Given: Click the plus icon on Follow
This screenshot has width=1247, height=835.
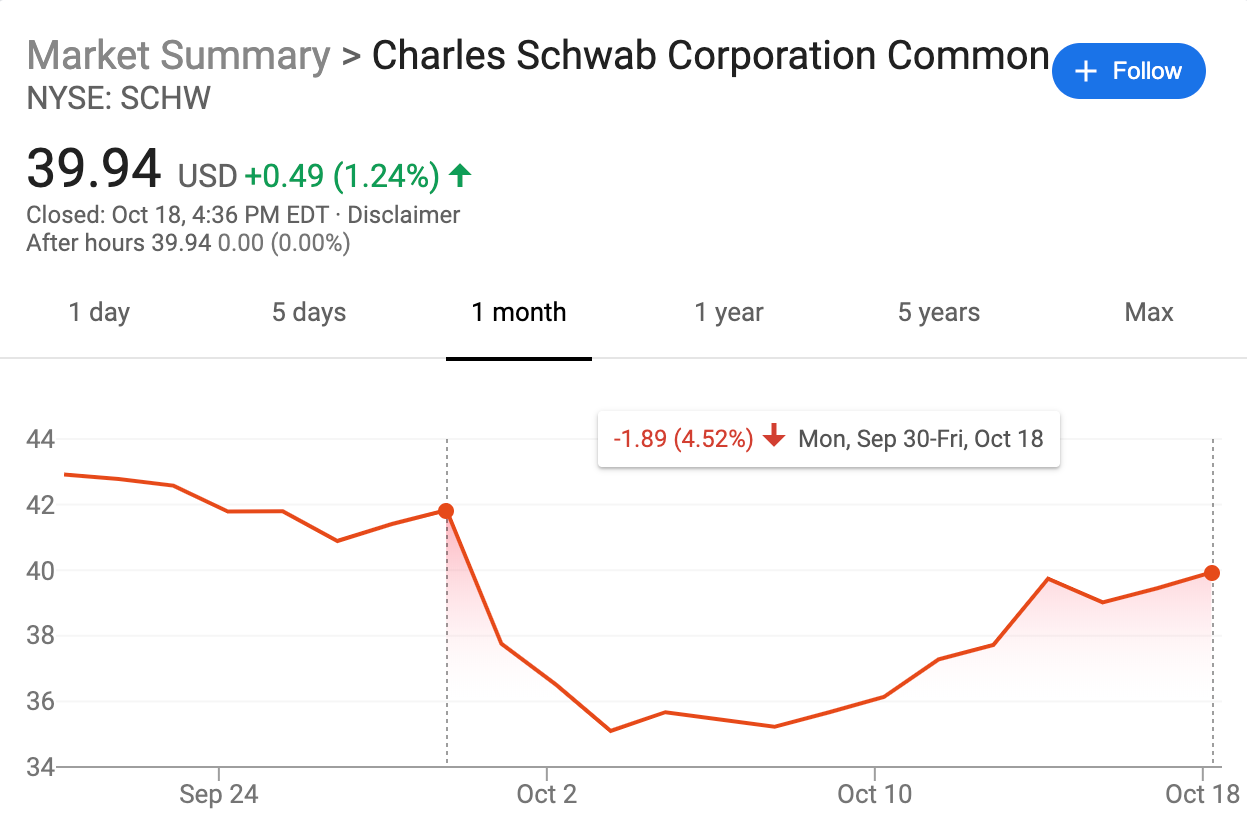Looking at the screenshot, I should click(1085, 72).
